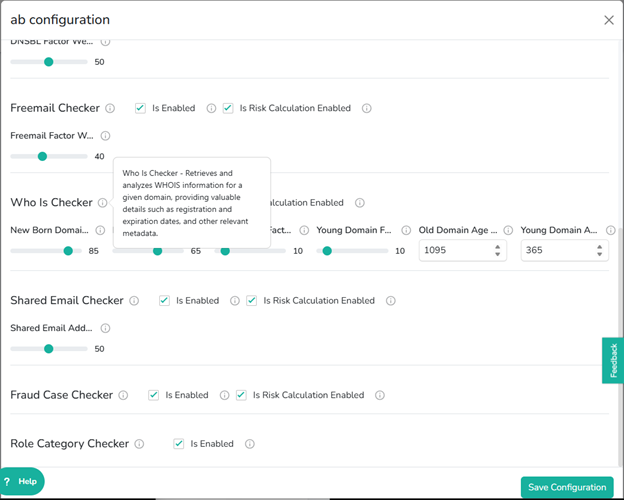This screenshot has width=624, height=500.
Task: Click info icon beside Freemail Checker heading
Action: pyautogui.click(x=110, y=108)
